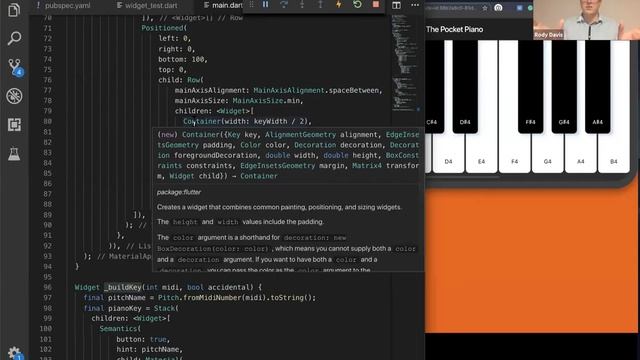Step over in debug toolbar
640x360 pixels.
pyautogui.click(x=284, y=5)
